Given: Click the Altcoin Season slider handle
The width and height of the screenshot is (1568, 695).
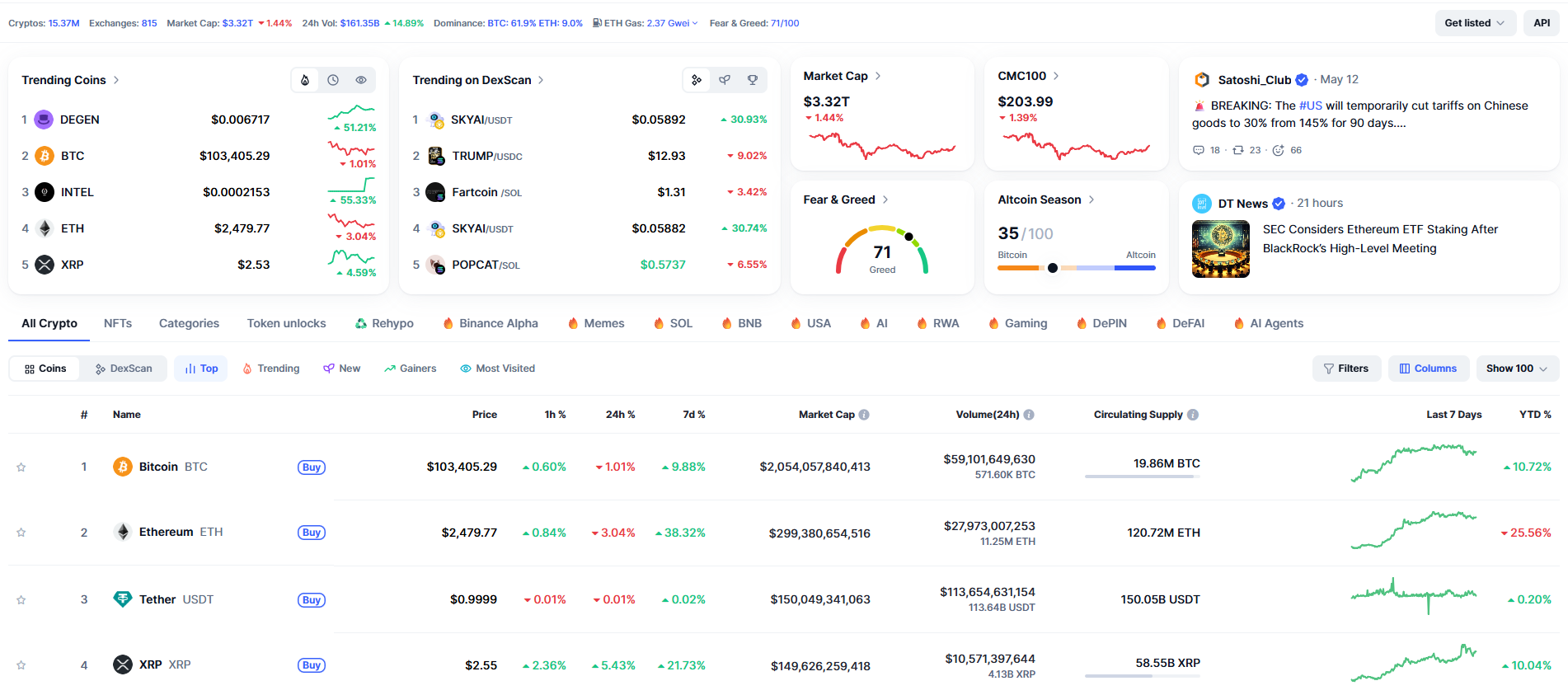Looking at the screenshot, I should pos(1053,268).
